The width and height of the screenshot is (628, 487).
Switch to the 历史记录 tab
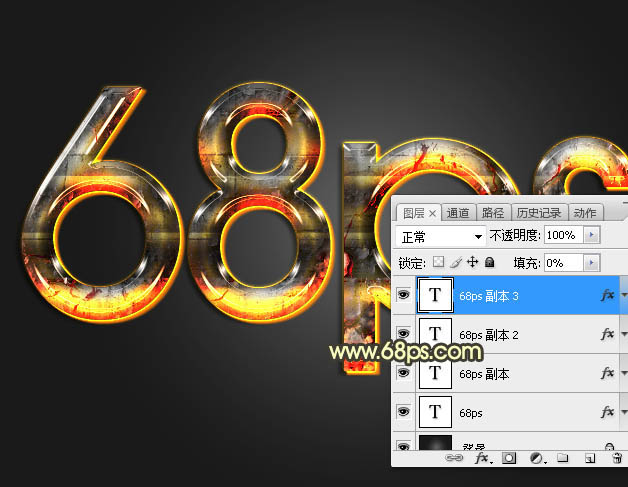[x=539, y=213]
